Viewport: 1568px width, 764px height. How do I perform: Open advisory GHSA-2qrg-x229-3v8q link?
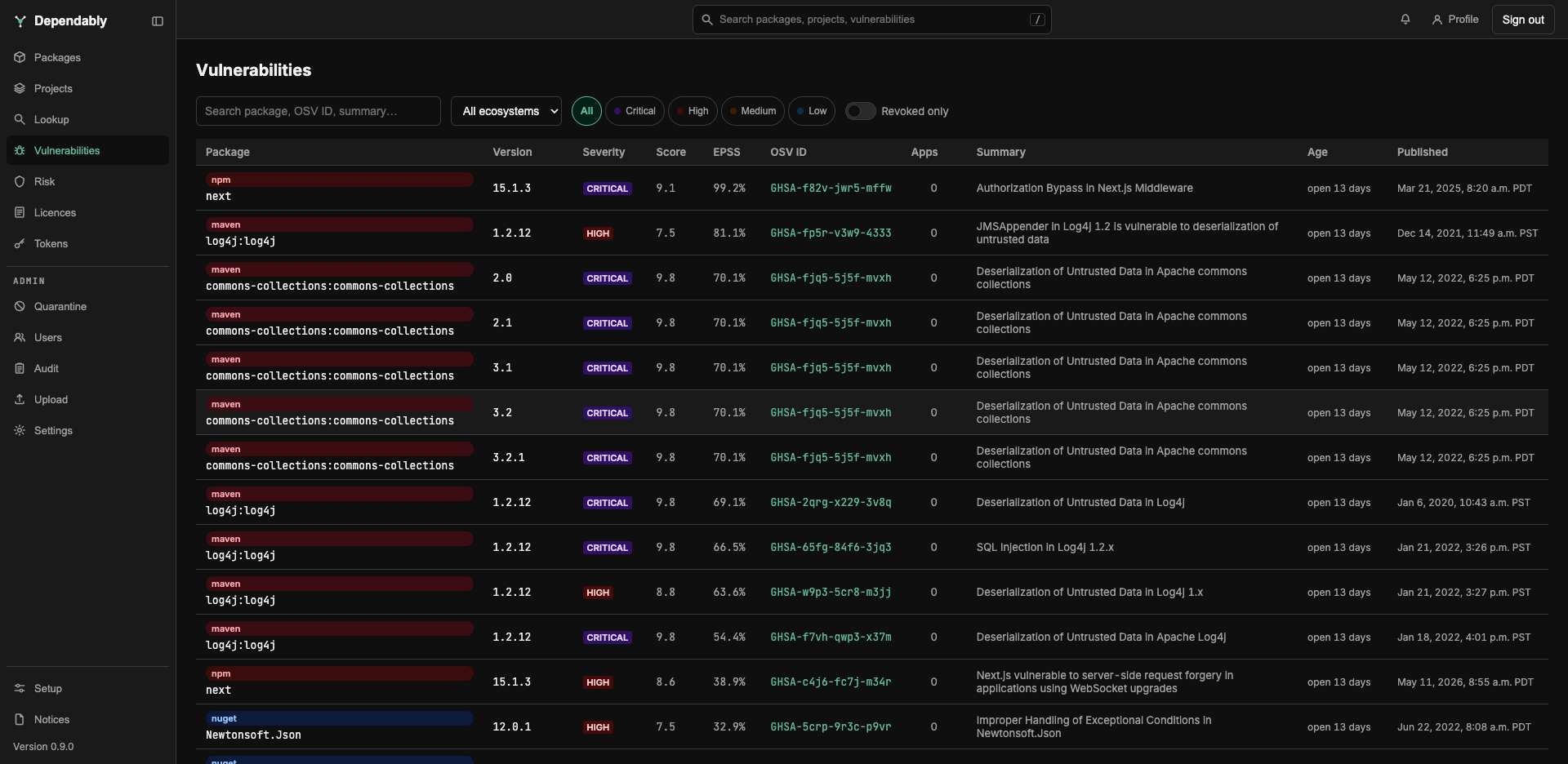coord(831,503)
